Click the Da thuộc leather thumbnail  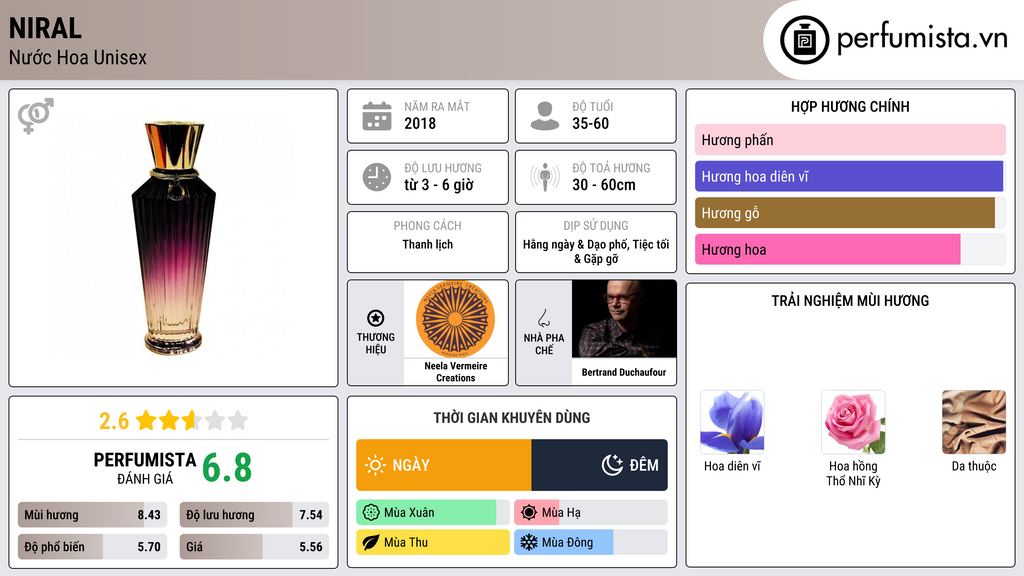click(x=974, y=423)
